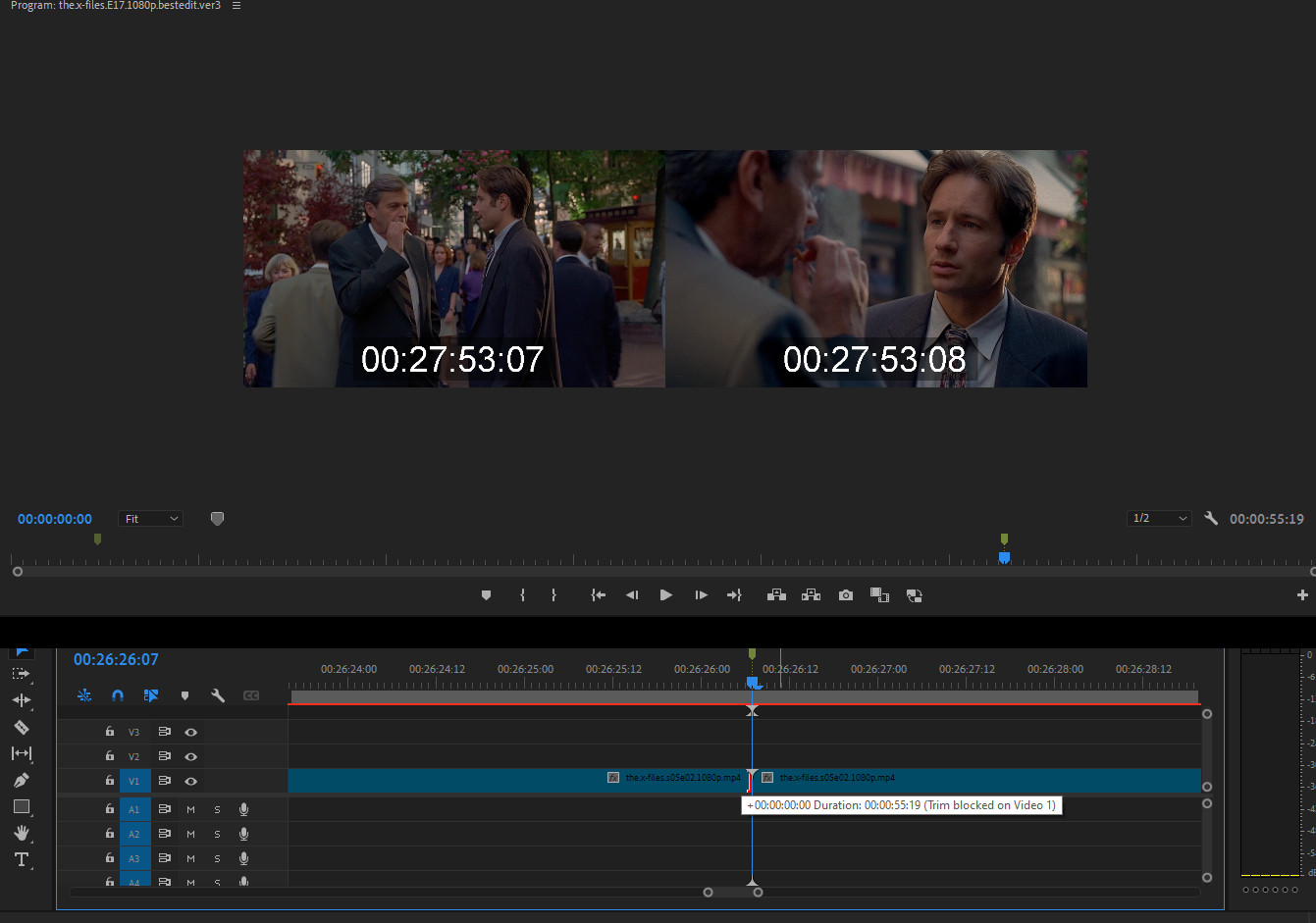Select the Pen tool

click(x=21, y=780)
